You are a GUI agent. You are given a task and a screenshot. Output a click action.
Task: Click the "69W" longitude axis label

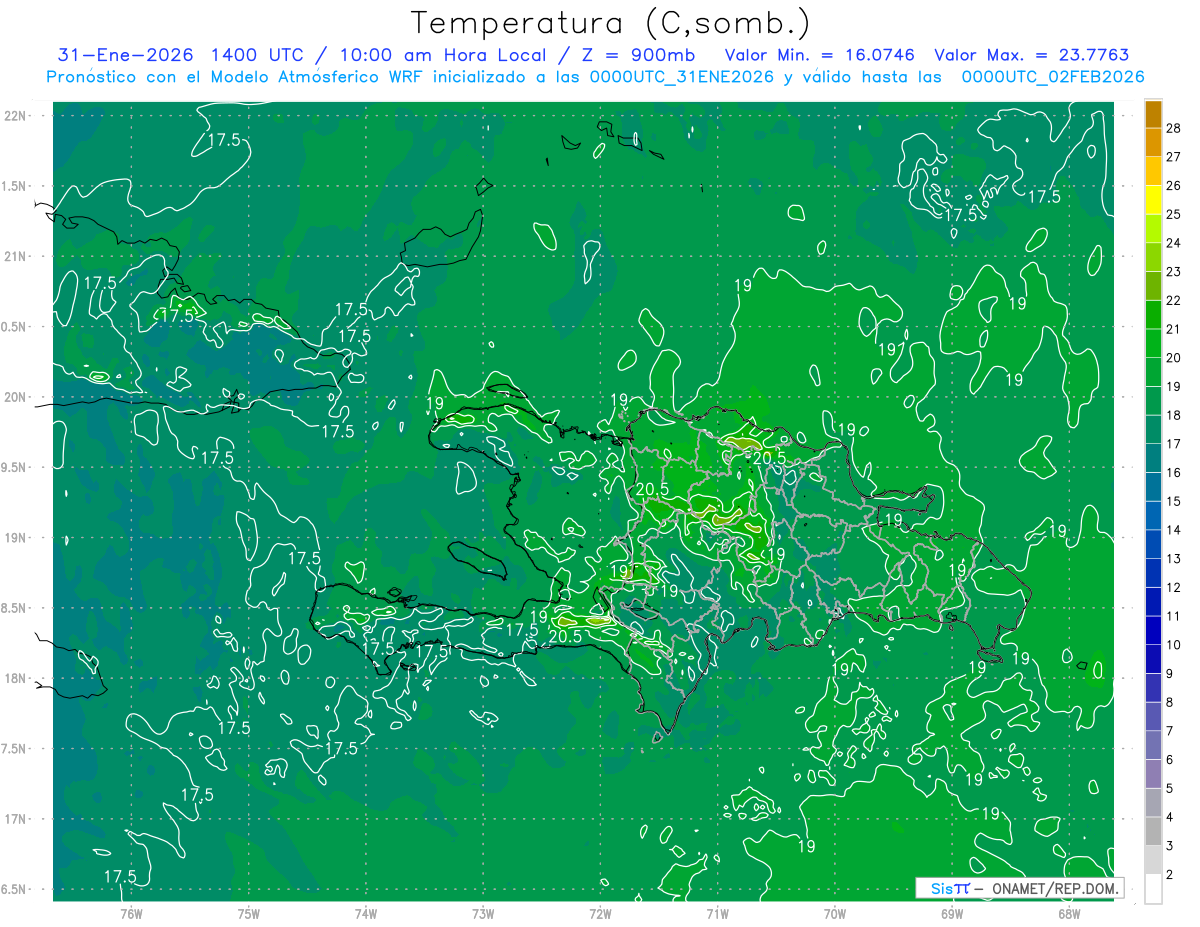pos(952,913)
